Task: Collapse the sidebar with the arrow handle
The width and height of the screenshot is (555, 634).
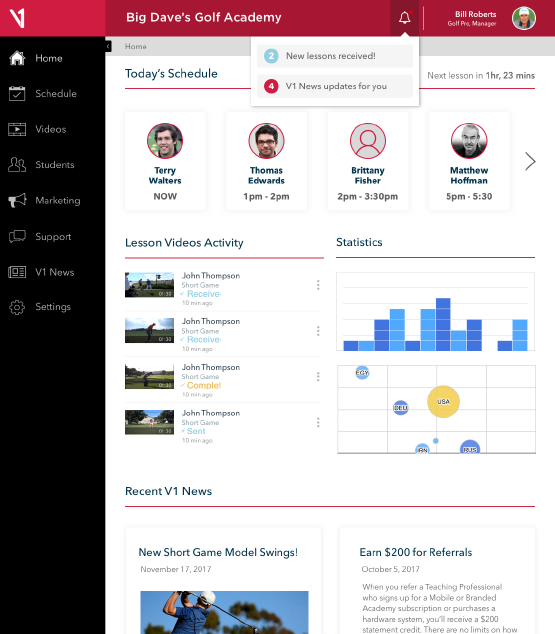Action: point(108,46)
